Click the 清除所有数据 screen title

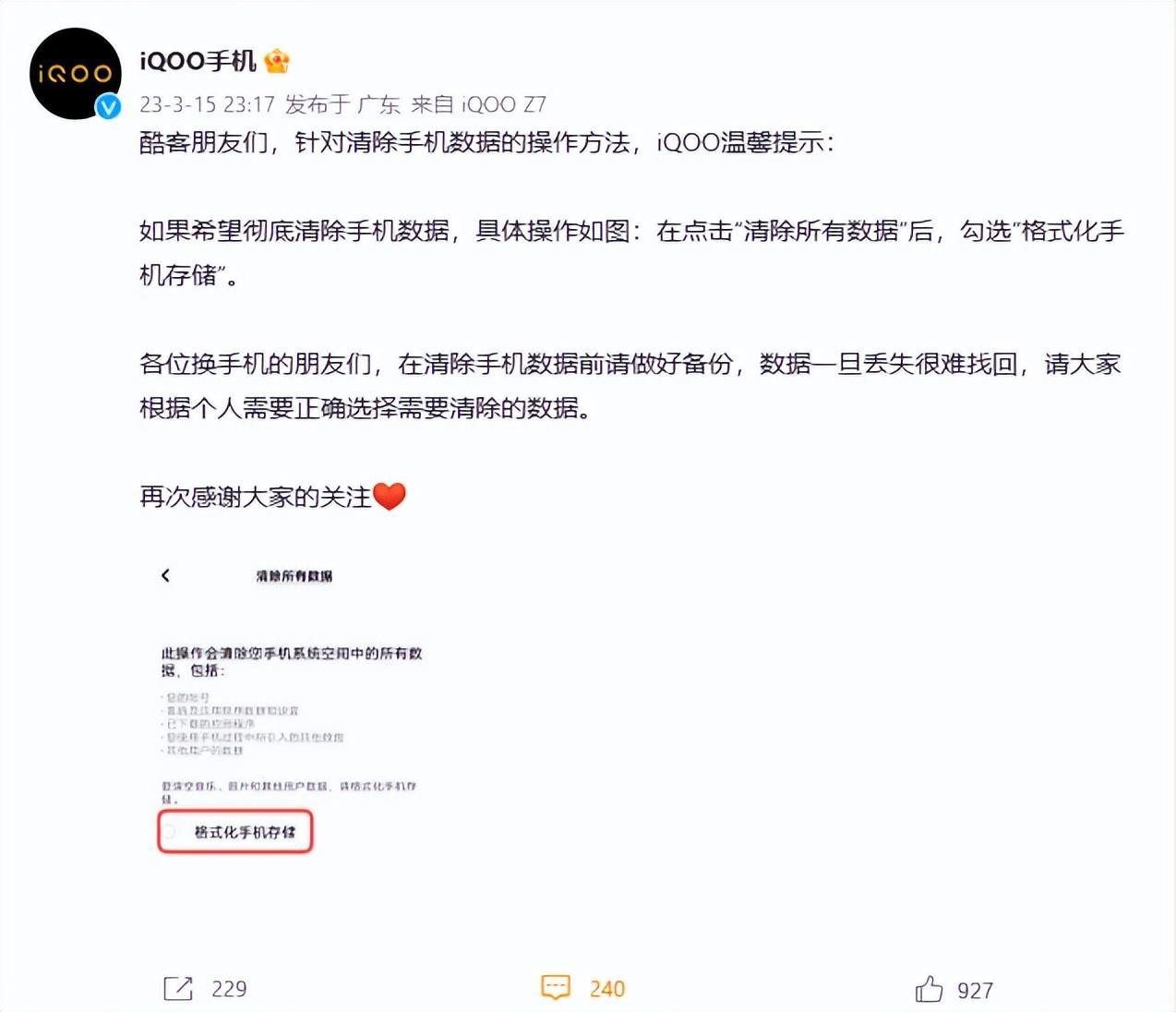pos(294,576)
